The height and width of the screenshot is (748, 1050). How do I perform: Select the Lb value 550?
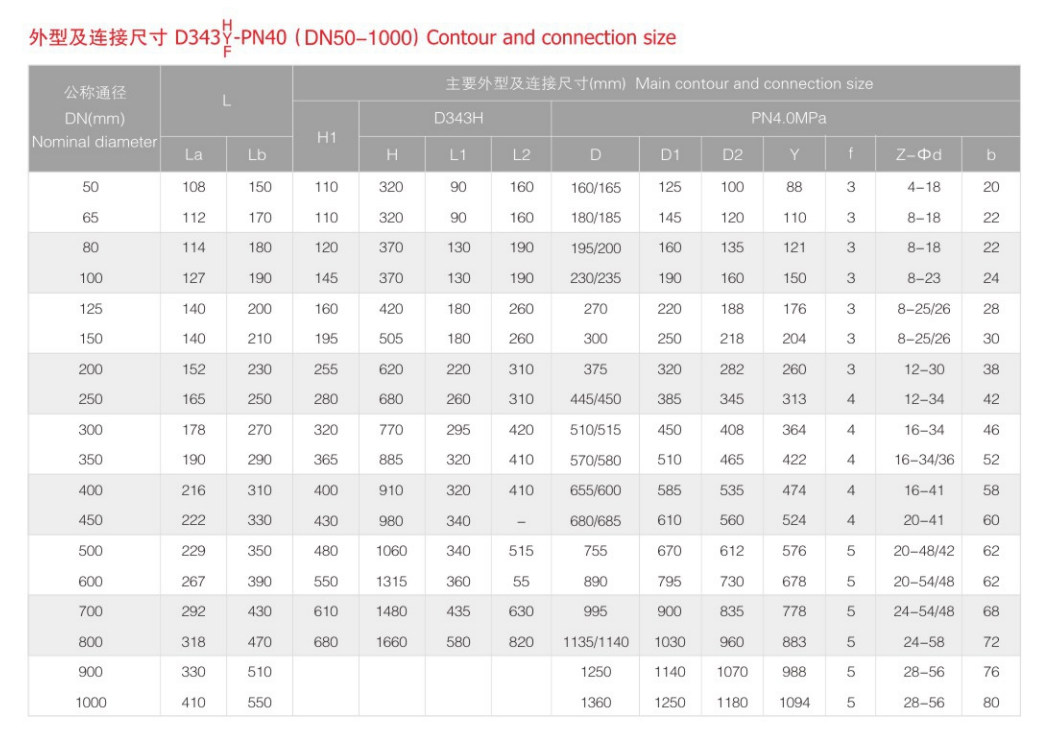tap(259, 703)
